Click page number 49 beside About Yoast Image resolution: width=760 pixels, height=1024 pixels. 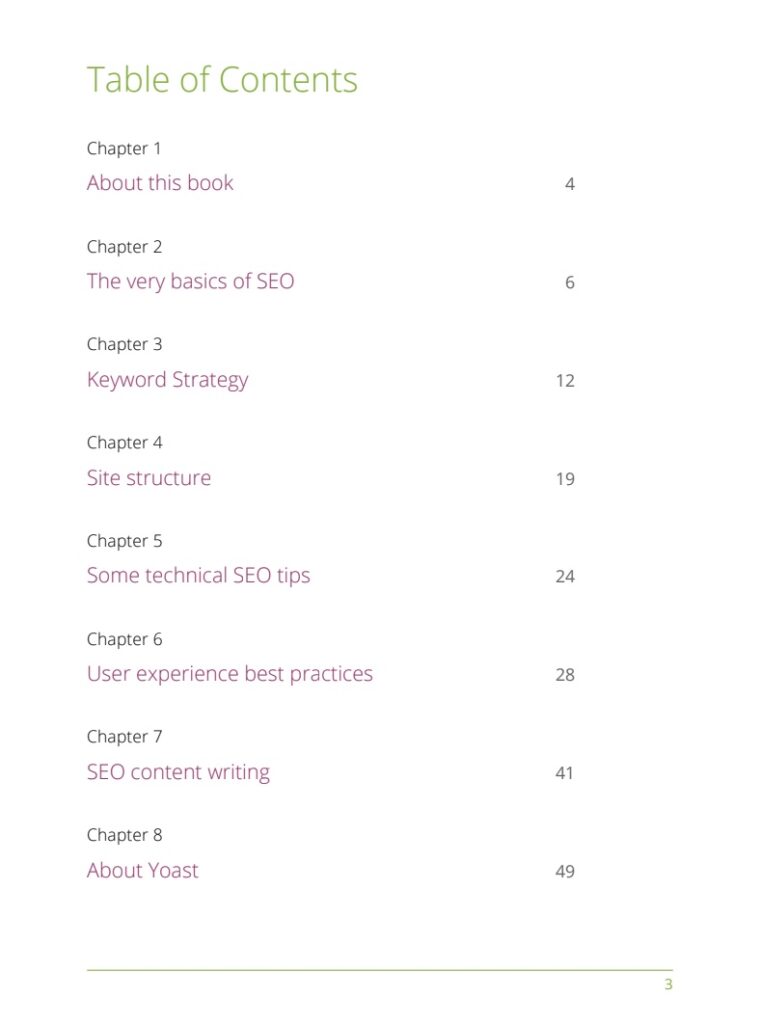tap(565, 871)
